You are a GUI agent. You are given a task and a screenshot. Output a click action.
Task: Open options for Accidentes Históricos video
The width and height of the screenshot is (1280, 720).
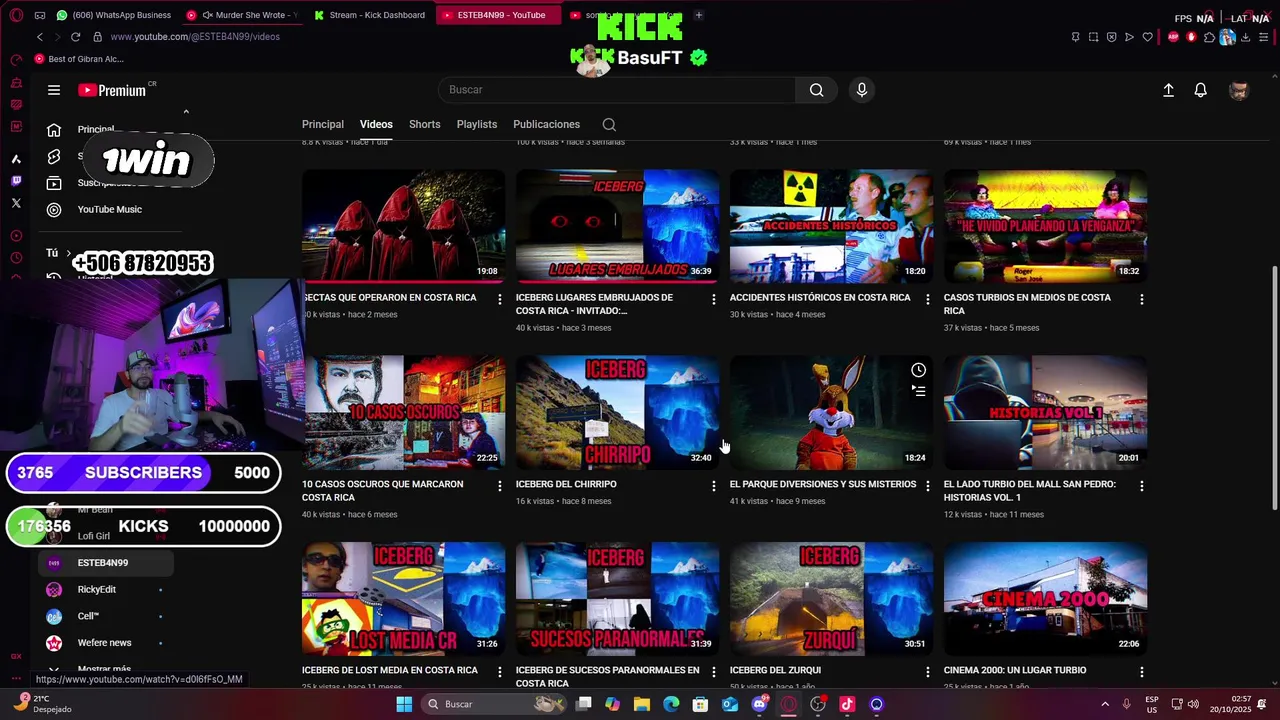coord(927,299)
